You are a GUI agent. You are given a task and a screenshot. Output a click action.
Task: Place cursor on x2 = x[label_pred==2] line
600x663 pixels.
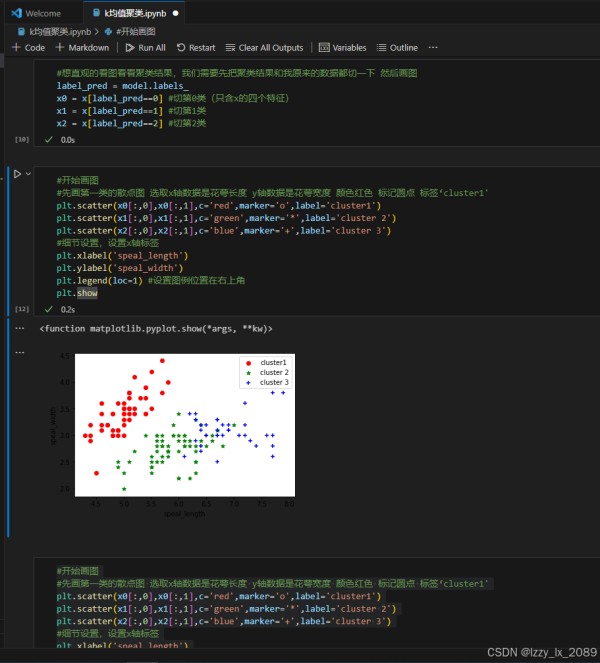131,123
